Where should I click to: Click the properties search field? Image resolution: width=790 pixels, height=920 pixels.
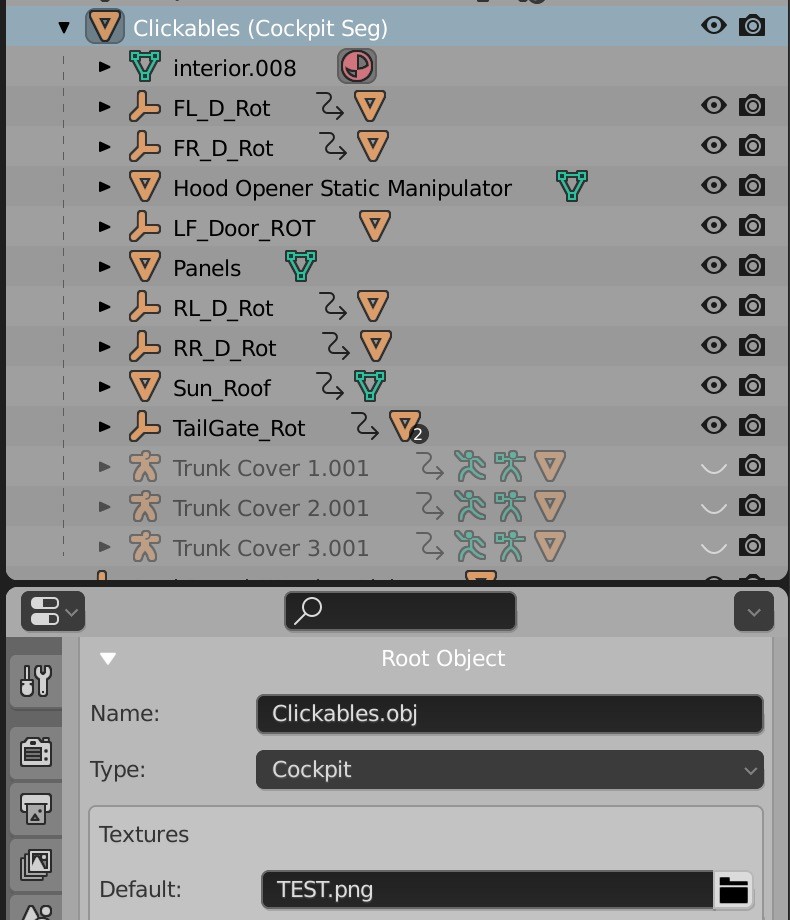tap(400, 611)
